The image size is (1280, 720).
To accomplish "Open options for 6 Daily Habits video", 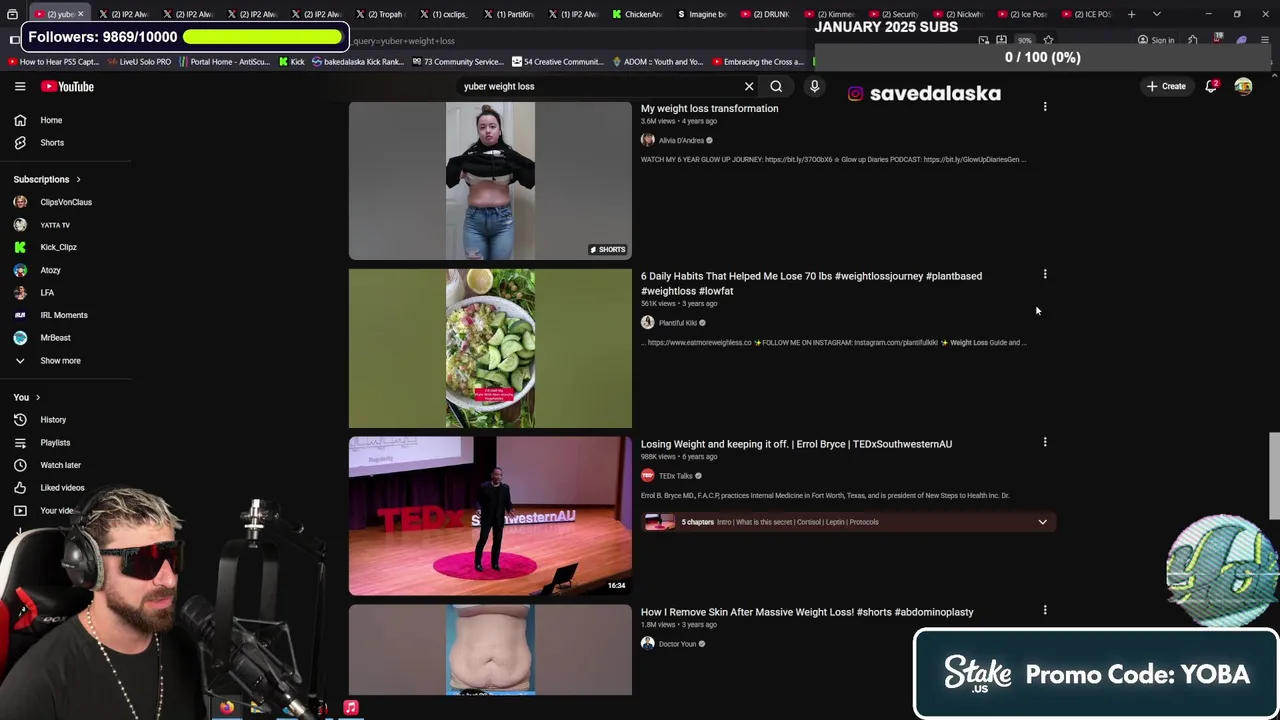I will tap(1045, 274).
